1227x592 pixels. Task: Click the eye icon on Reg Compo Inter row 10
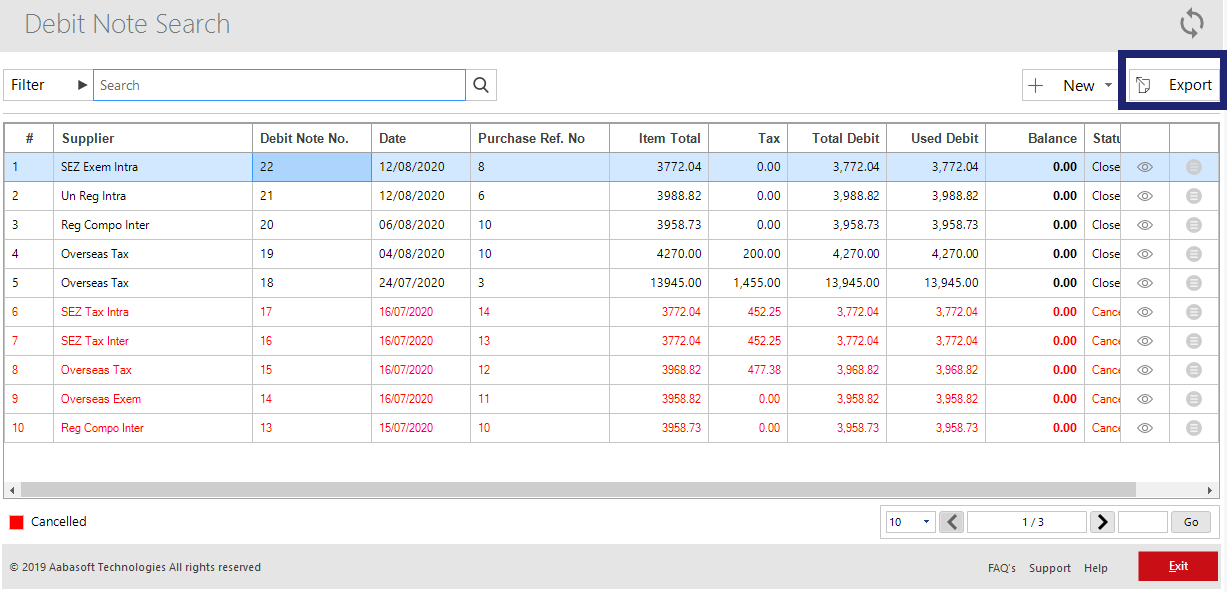[x=1144, y=428]
